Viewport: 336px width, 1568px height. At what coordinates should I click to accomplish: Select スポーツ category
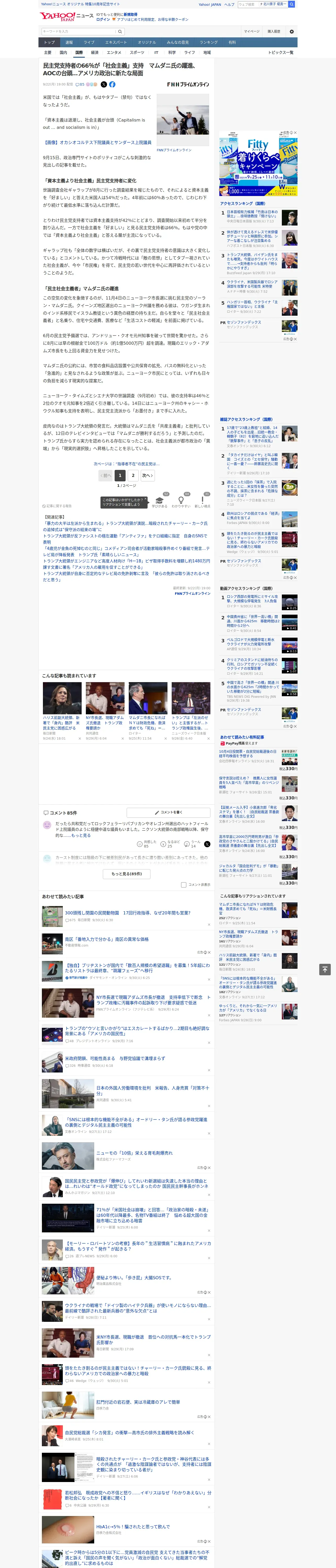pyautogui.click(x=137, y=52)
